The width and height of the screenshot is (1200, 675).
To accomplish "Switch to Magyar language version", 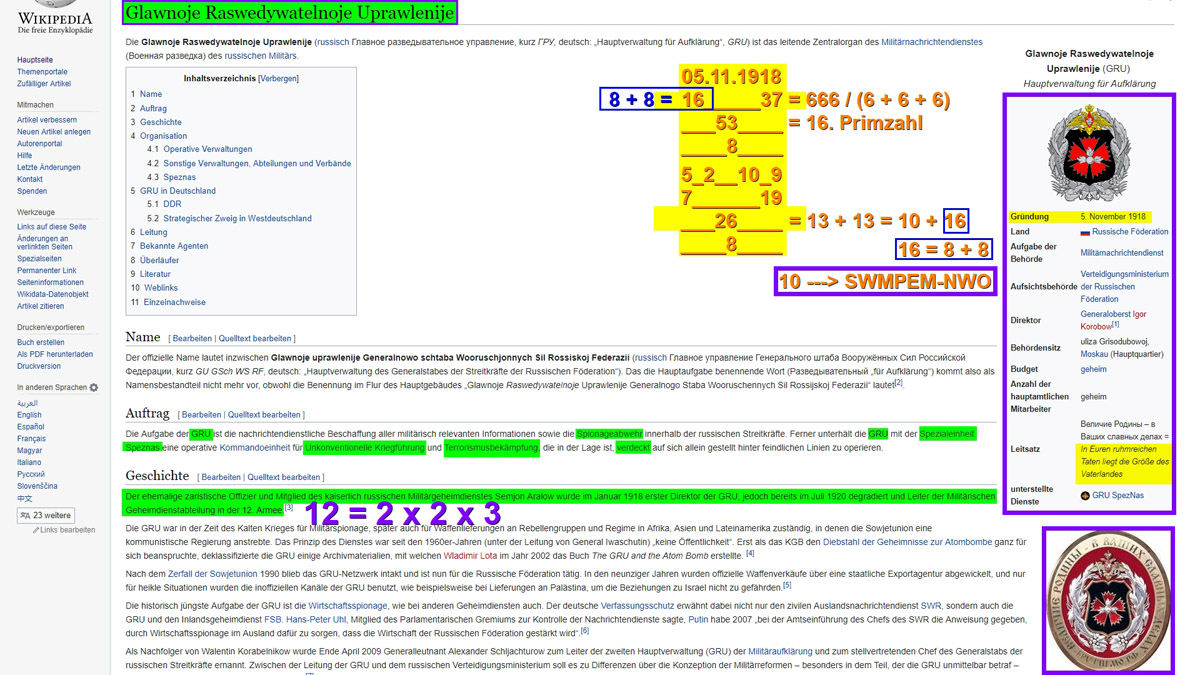I will pos(29,451).
